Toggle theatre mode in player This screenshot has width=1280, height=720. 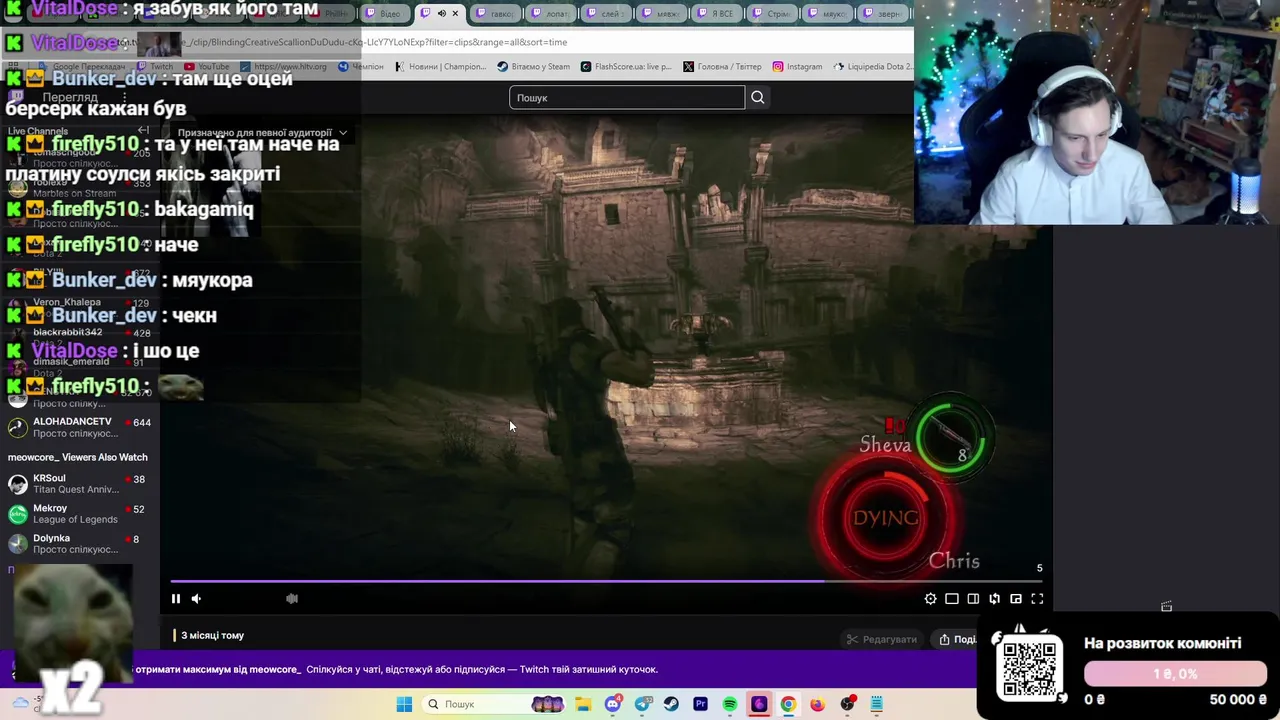[x=952, y=599]
